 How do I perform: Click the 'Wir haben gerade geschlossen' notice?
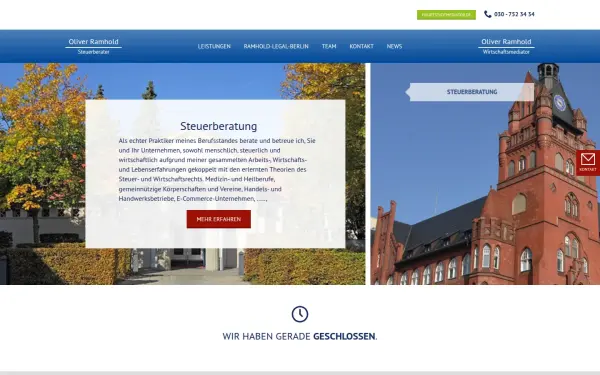300,336
